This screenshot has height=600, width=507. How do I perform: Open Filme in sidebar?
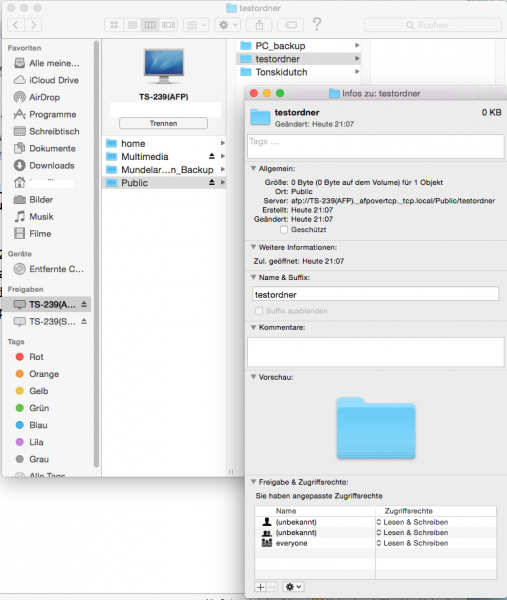tap(33, 233)
